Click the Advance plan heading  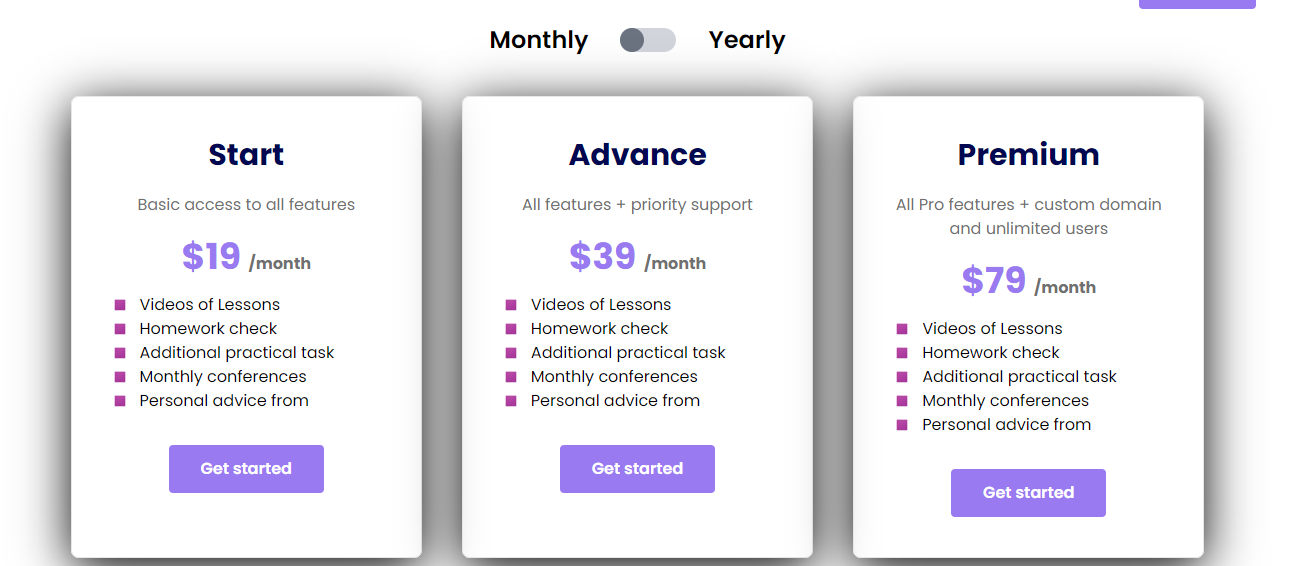coord(637,155)
